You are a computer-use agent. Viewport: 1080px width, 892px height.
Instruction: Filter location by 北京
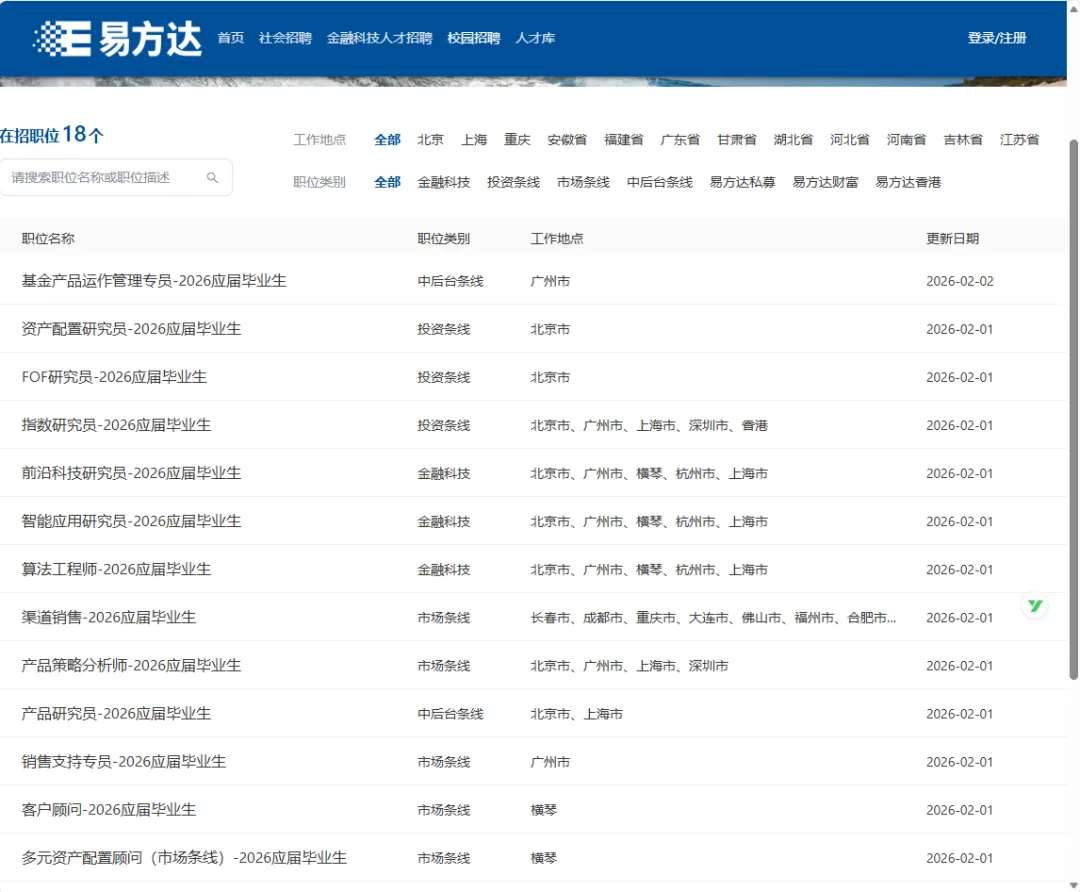point(430,140)
